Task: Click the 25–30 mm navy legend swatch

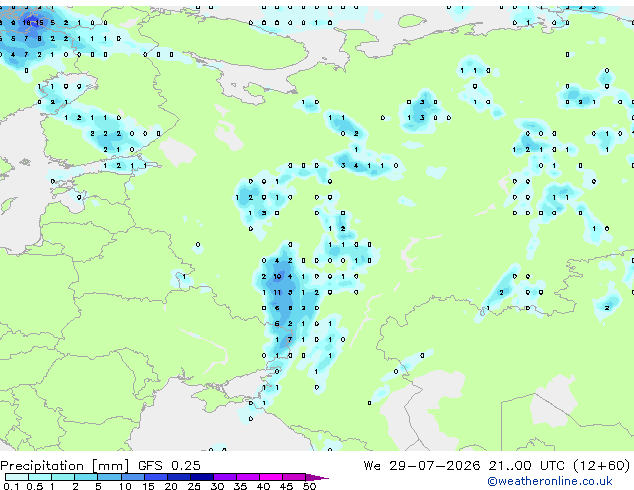Action: click(x=201, y=477)
